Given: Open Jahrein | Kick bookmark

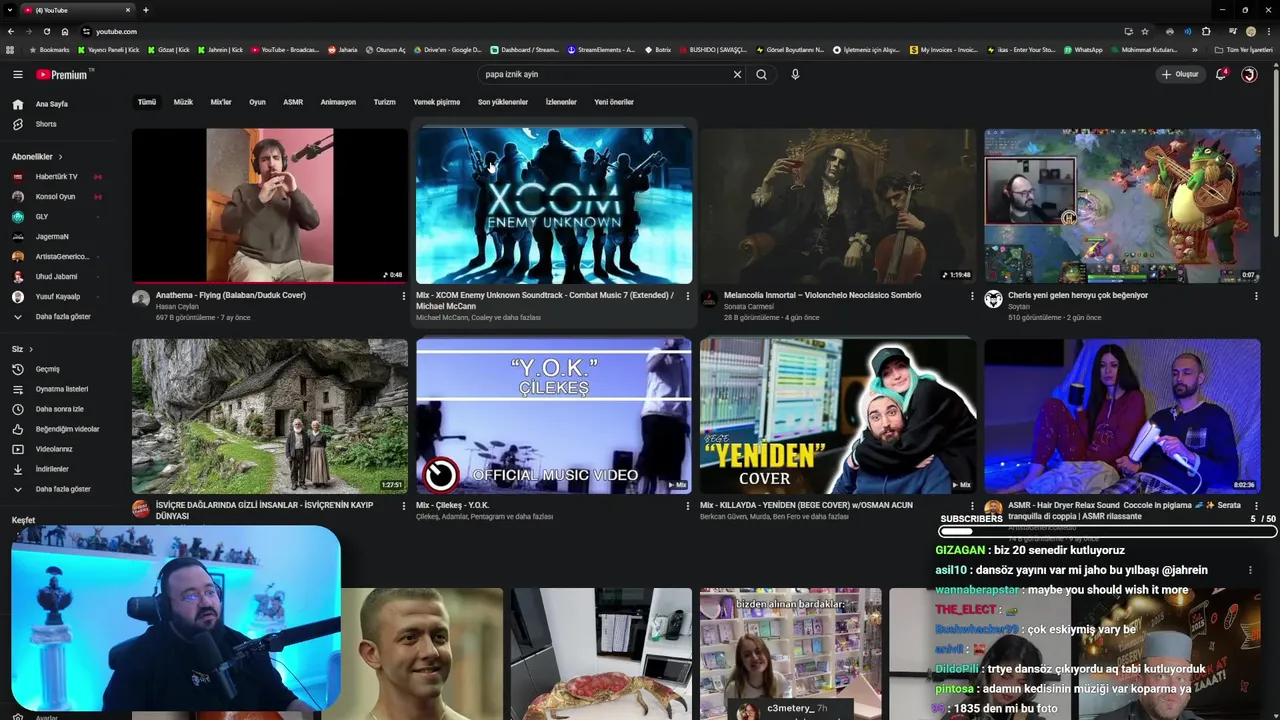Looking at the screenshot, I should [221, 50].
